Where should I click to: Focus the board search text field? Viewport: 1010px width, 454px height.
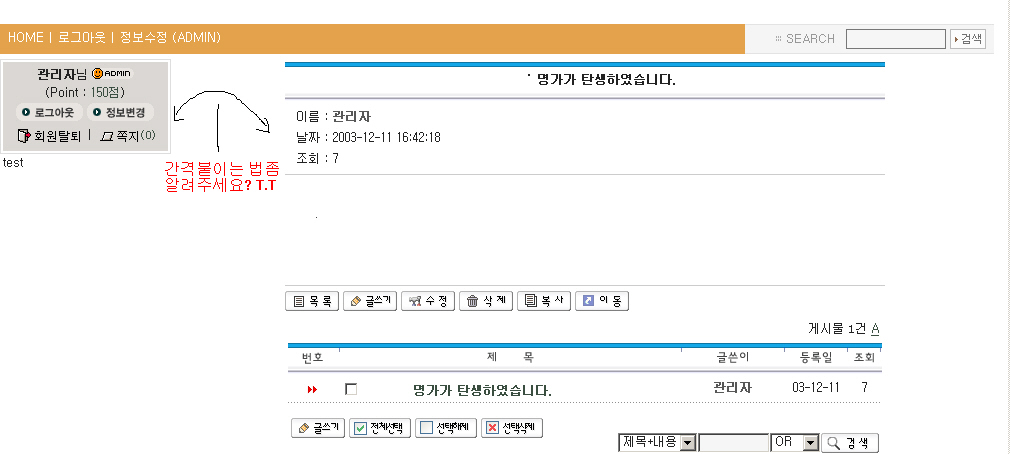click(x=734, y=443)
